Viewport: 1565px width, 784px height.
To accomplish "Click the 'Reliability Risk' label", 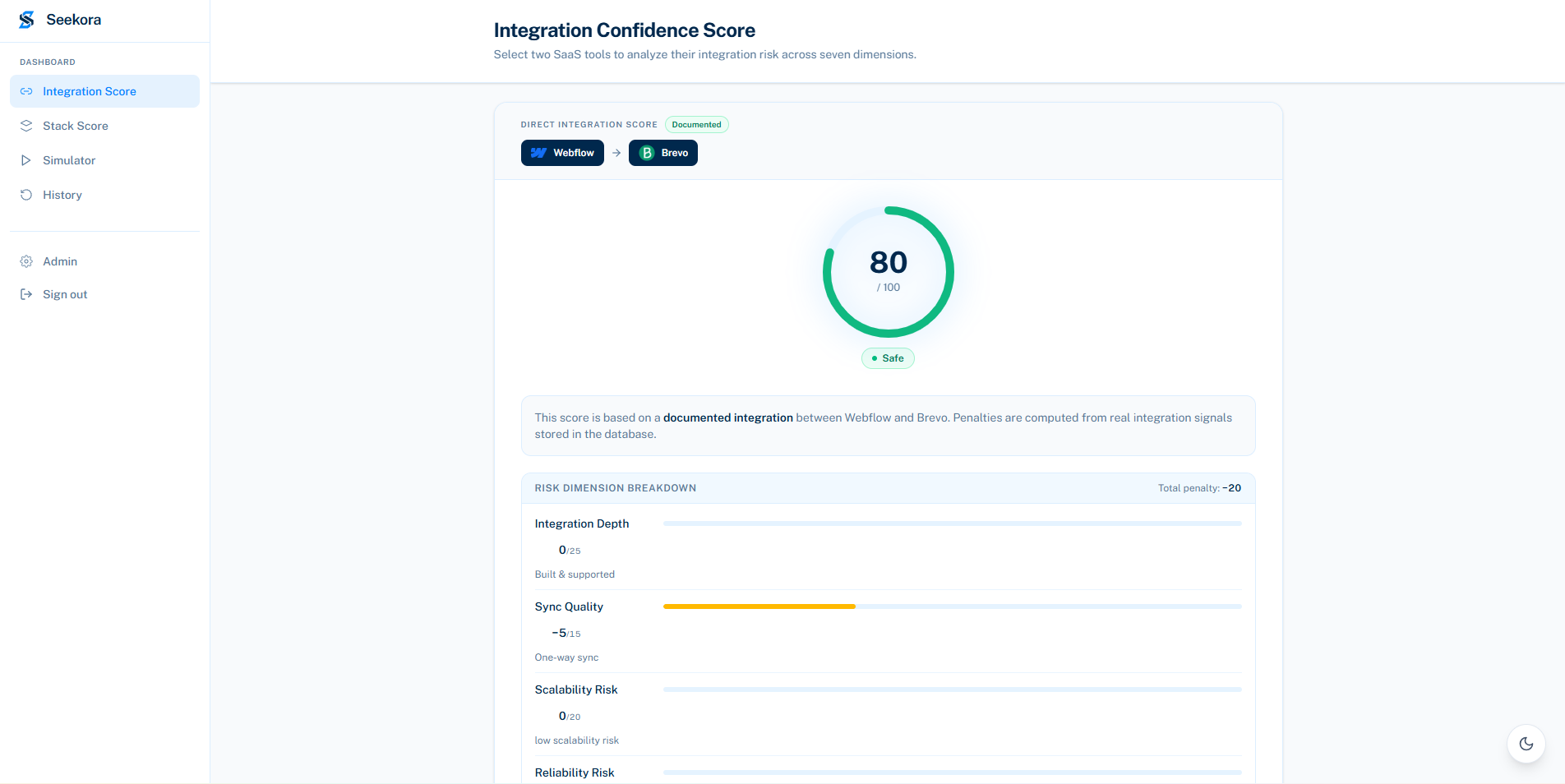I will click(x=575, y=772).
